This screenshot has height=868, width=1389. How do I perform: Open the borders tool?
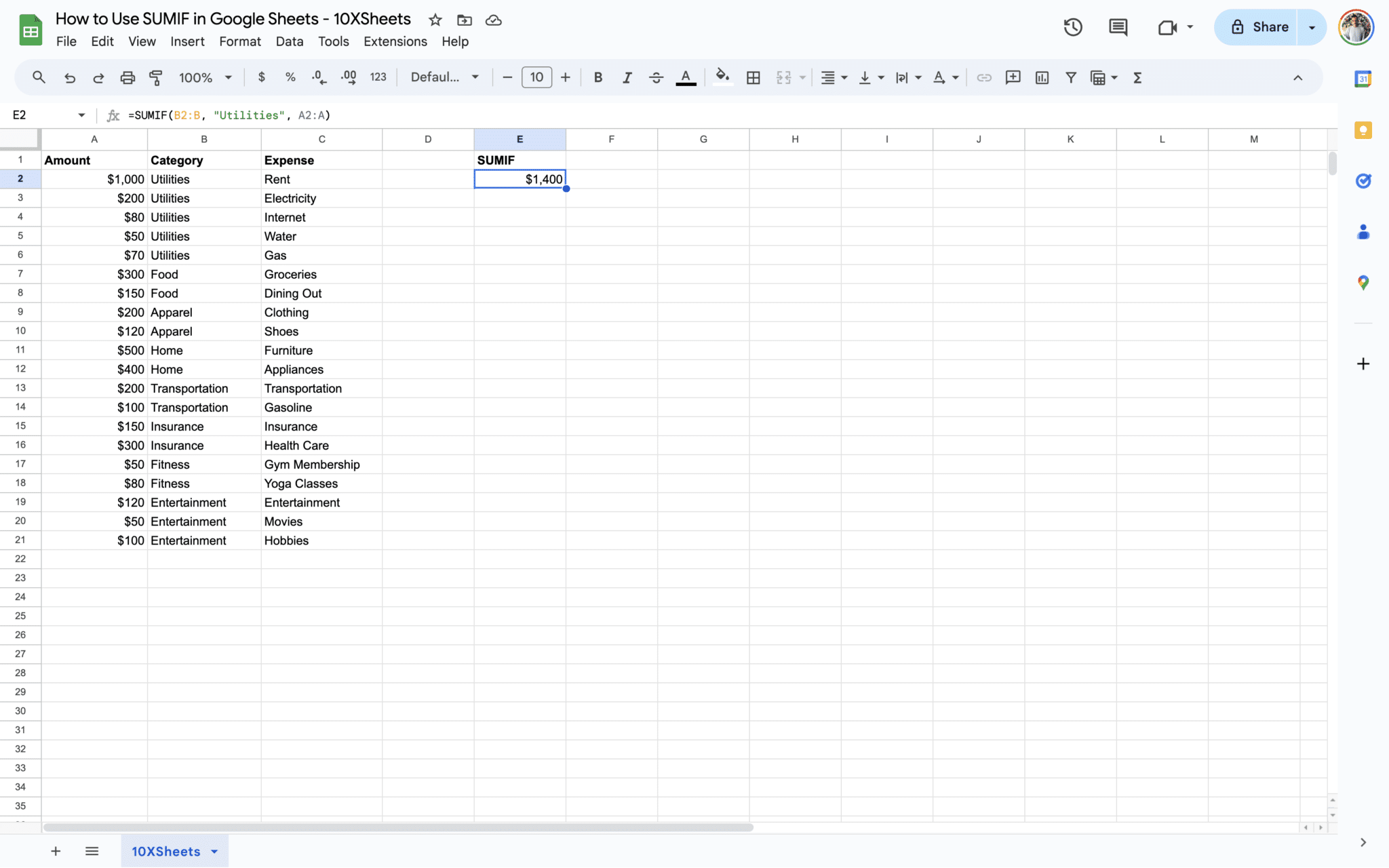point(753,77)
